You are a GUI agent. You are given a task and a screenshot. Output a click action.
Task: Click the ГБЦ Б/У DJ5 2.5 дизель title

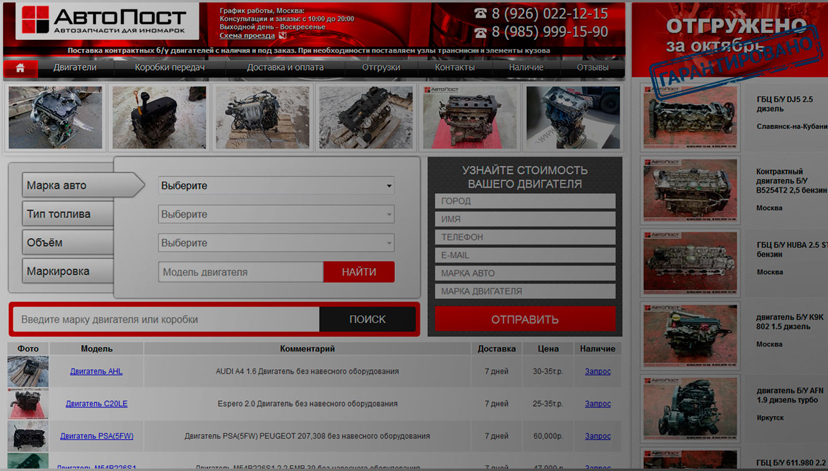pos(784,104)
